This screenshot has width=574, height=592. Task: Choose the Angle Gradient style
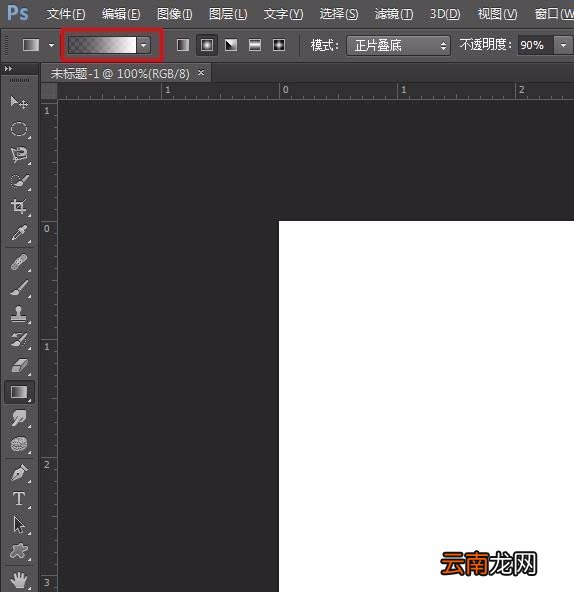231,45
